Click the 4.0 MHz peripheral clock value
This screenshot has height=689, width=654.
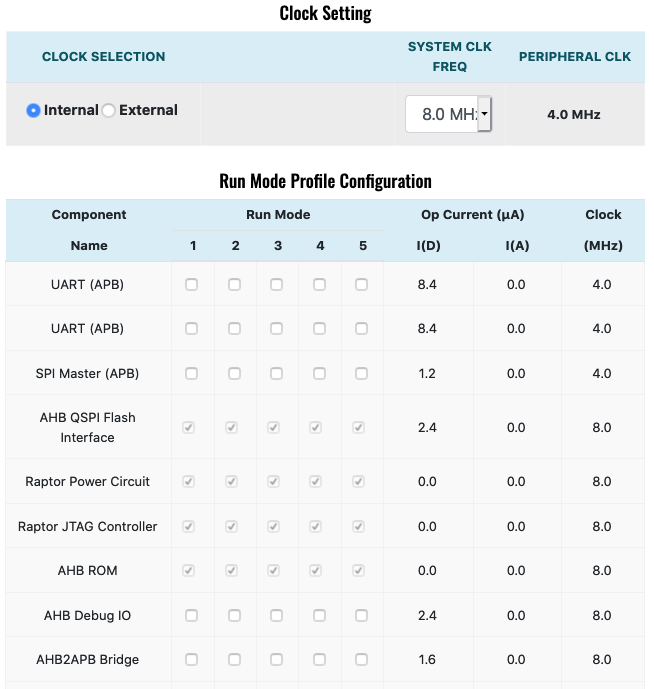tap(574, 115)
